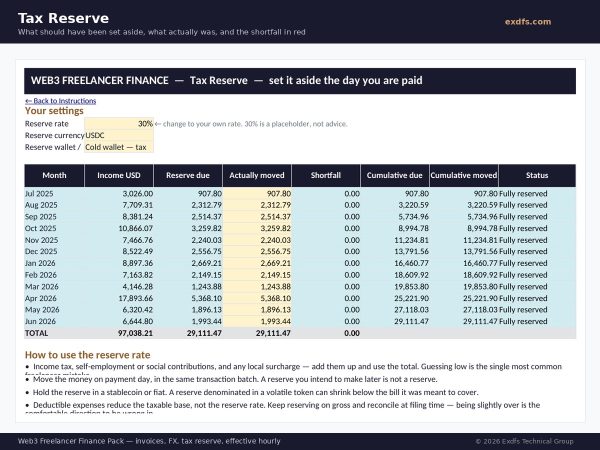
Task: Select May 2026 income 6,320.42
Action: point(119,310)
